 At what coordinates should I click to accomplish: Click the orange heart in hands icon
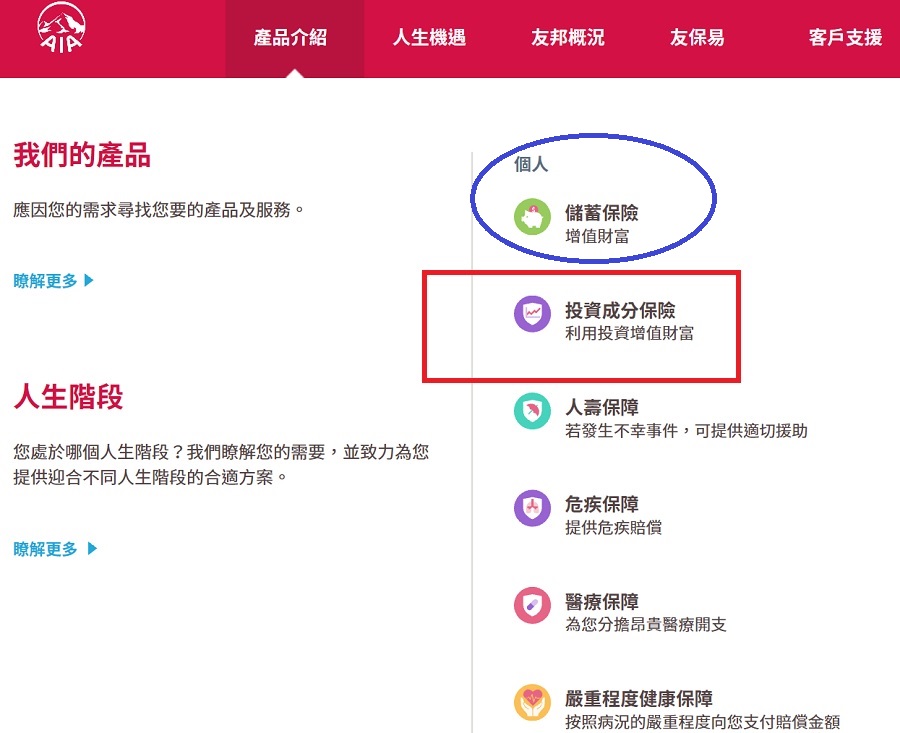[x=533, y=702]
